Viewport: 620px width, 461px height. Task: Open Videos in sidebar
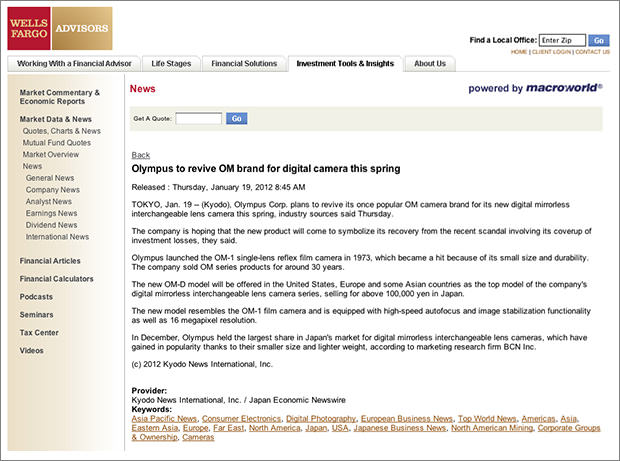pyautogui.click(x=32, y=351)
